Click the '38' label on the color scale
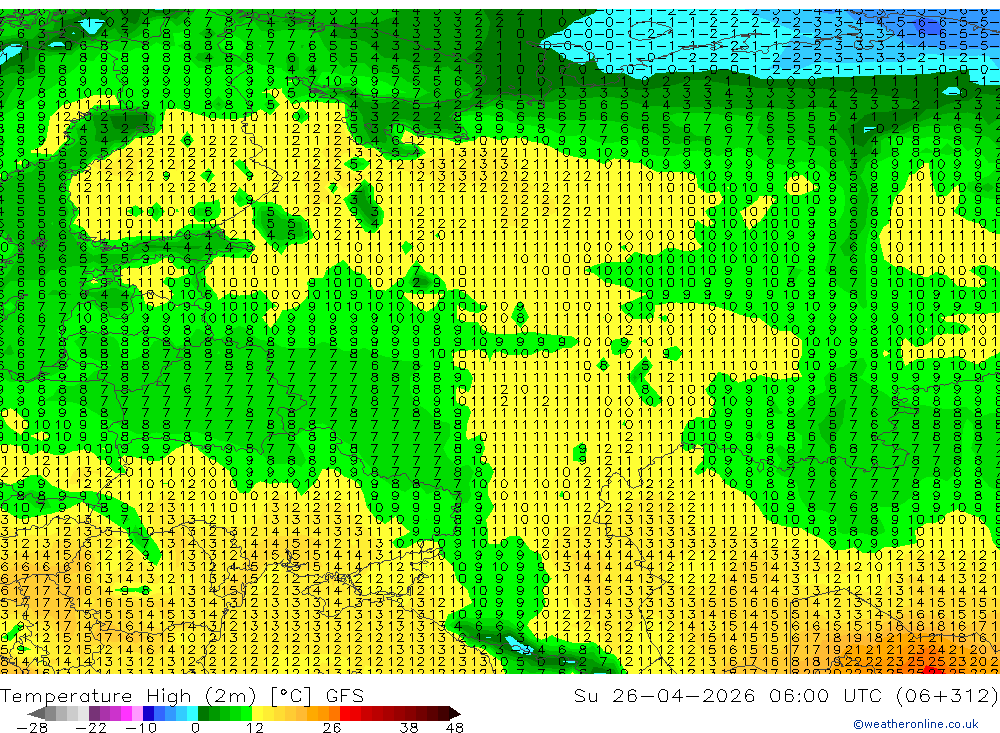The width and height of the screenshot is (1000, 733). pyautogui.click(x=408, y=728)
